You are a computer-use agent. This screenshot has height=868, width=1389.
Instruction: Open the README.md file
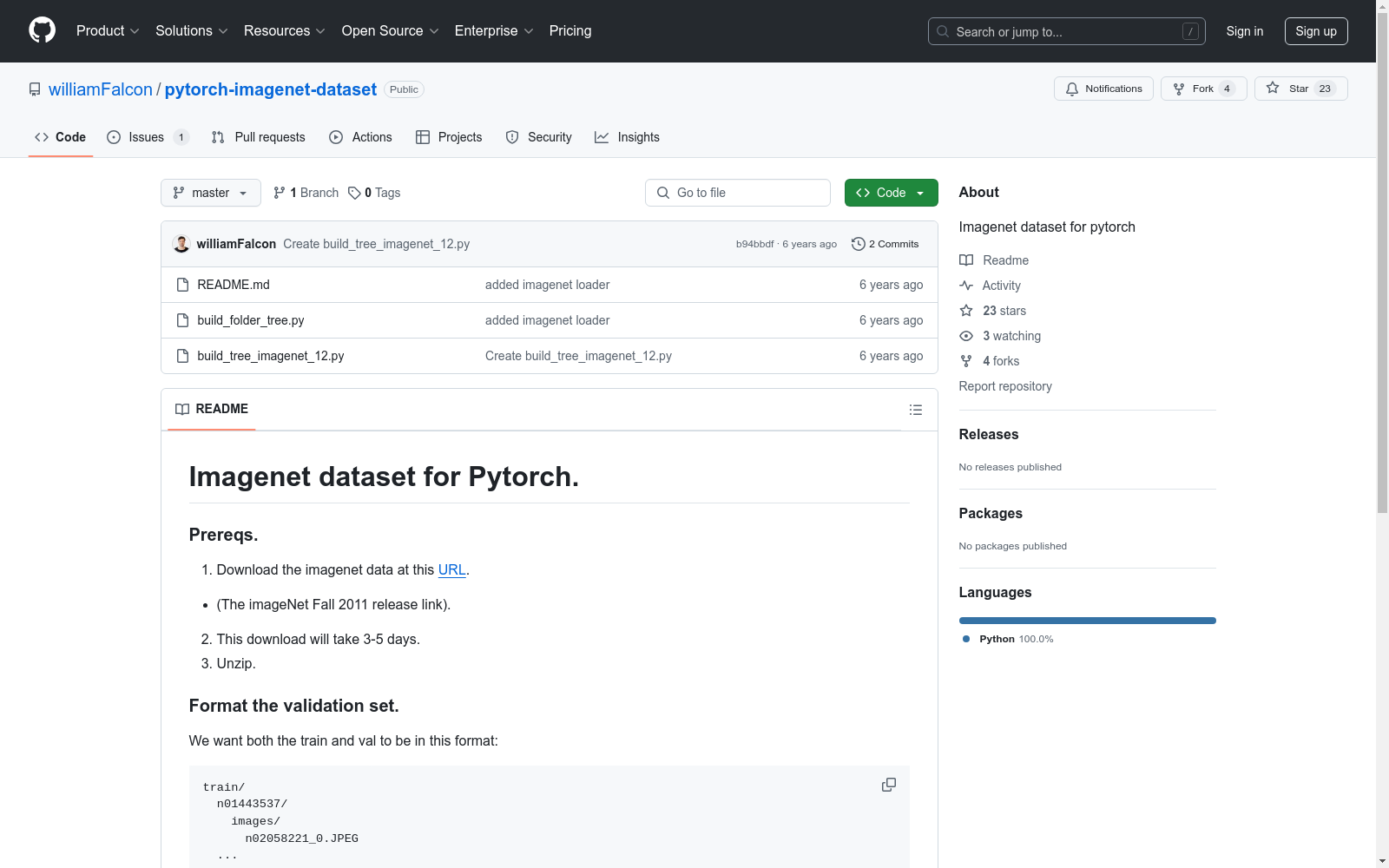point(234,285)
